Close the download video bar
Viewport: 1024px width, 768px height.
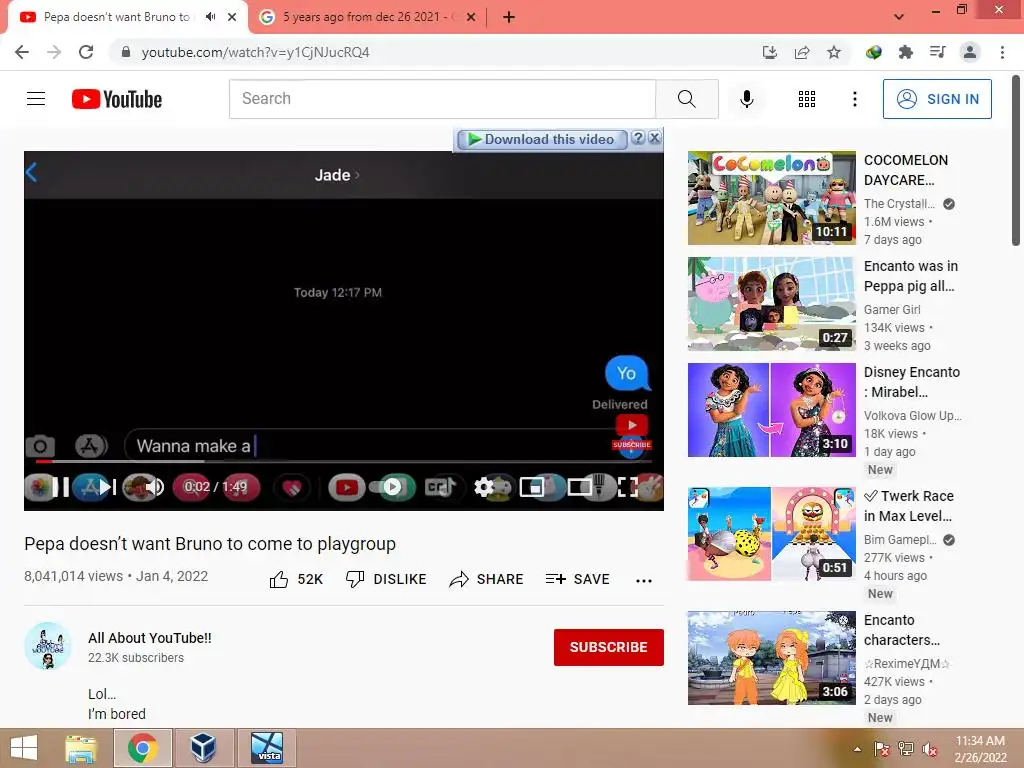[x=654, y=138]
